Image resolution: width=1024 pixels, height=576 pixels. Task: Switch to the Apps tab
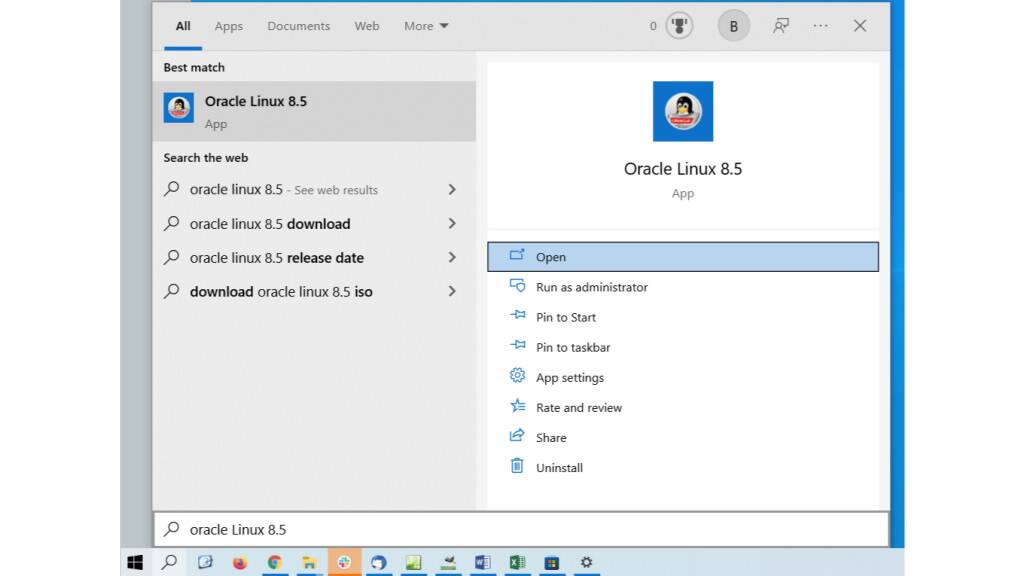pos(228,26)
